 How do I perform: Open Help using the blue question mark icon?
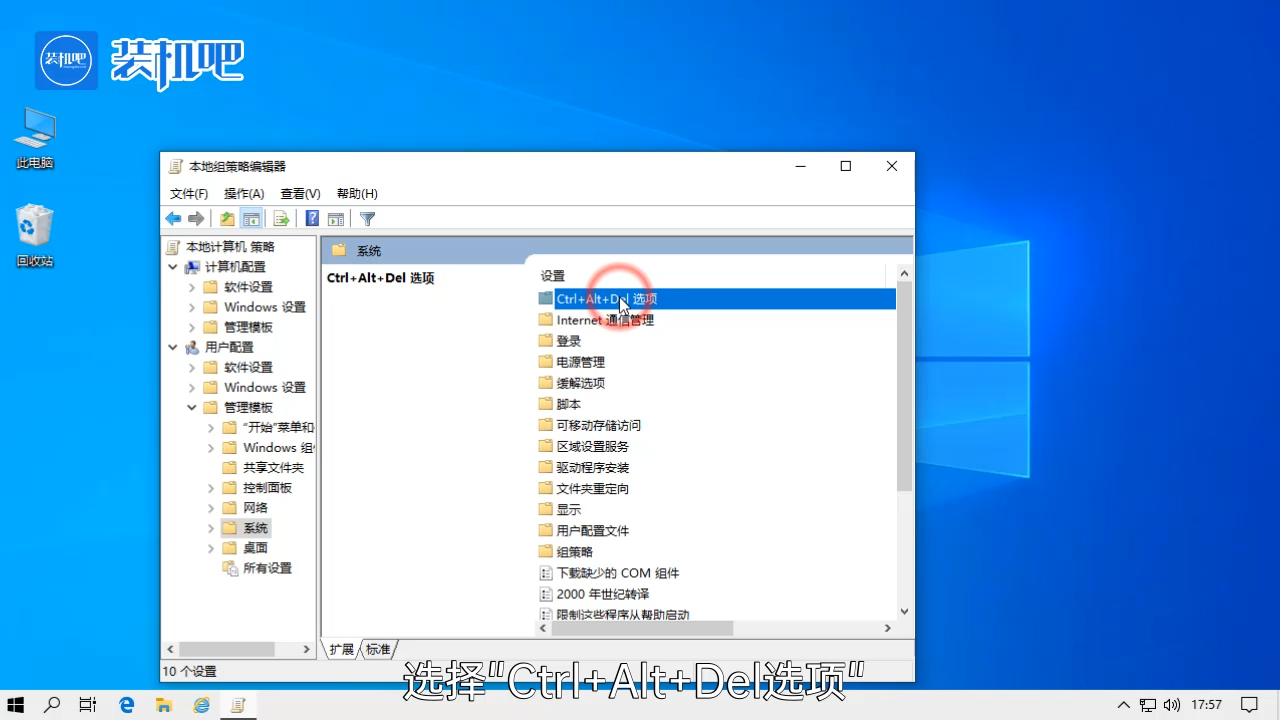(312, 218)
